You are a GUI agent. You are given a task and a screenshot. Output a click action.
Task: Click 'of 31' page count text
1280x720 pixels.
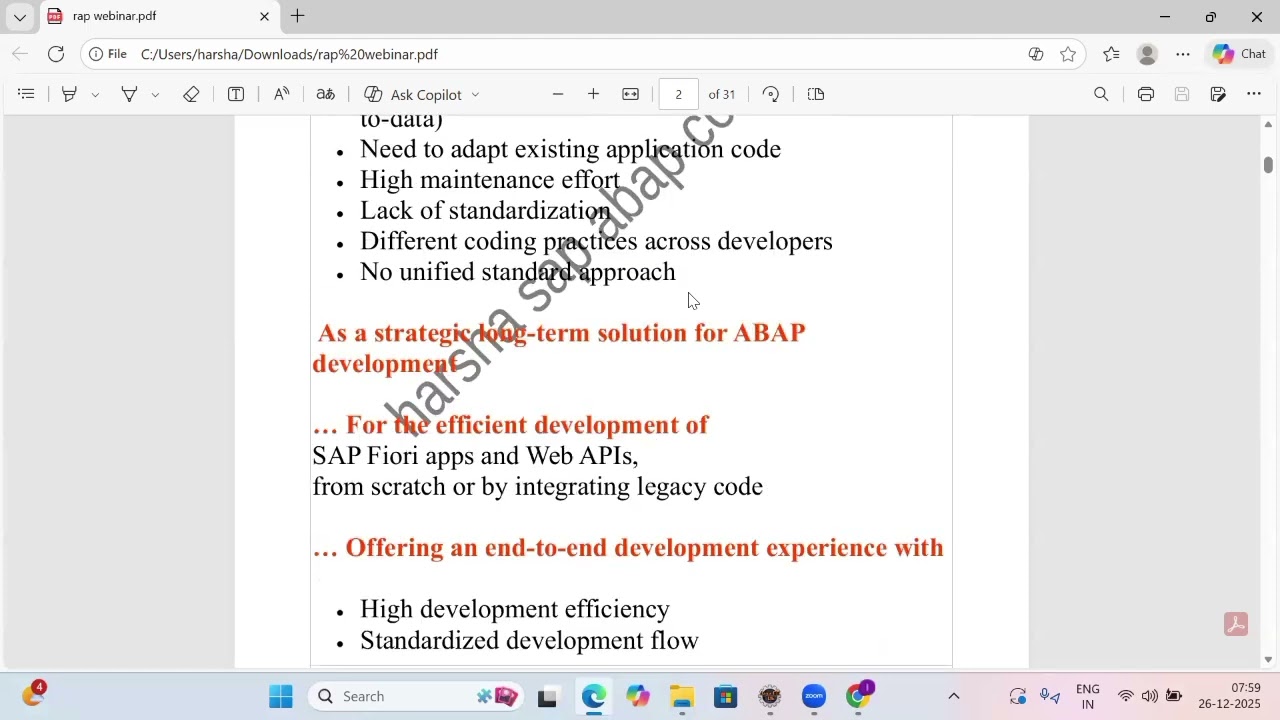721,94
